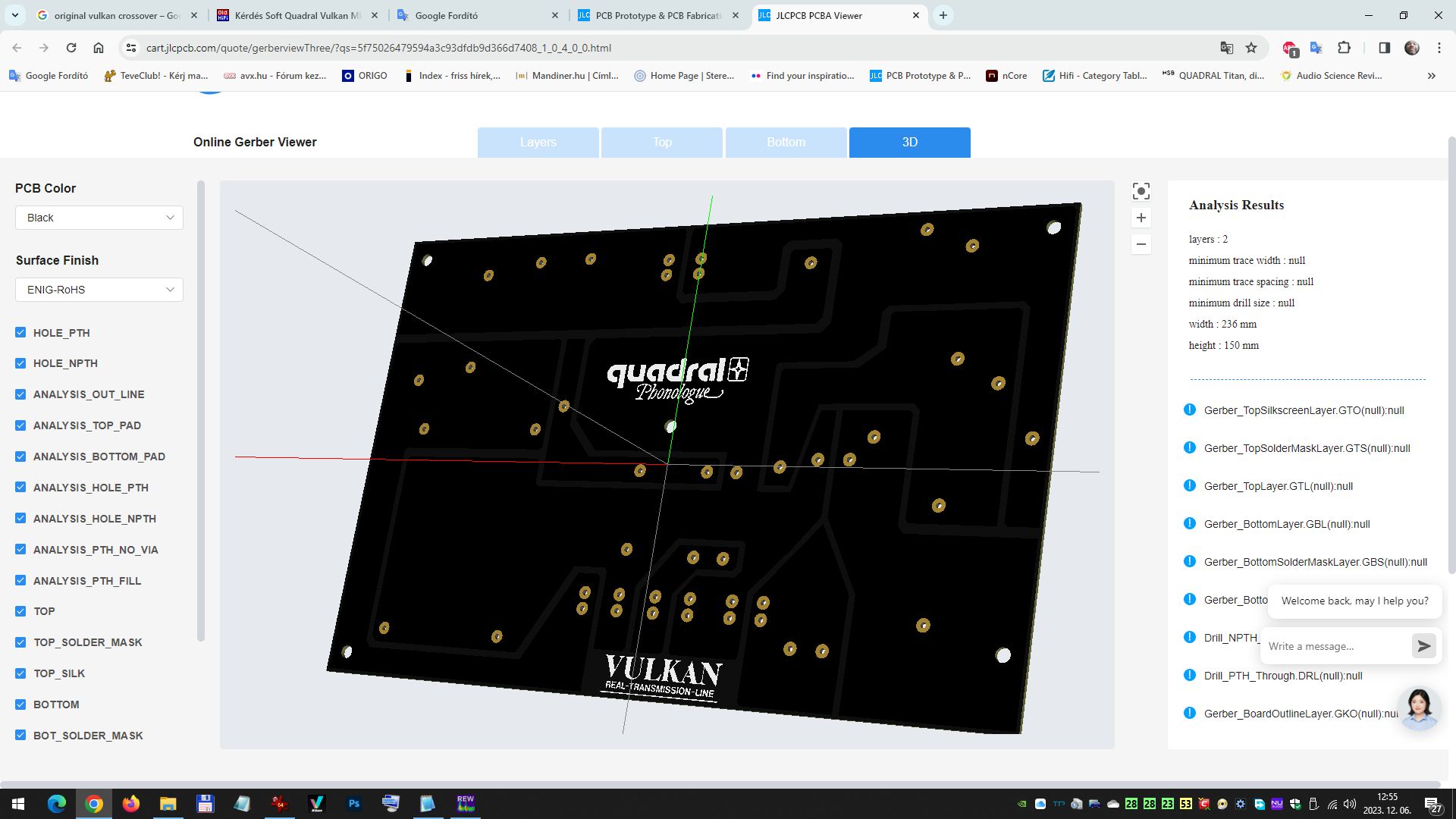Uncheck ANALYSIS_HOLE_PTH
Viewport: 1456px width, 819px height.
click(x=20, y=487)
